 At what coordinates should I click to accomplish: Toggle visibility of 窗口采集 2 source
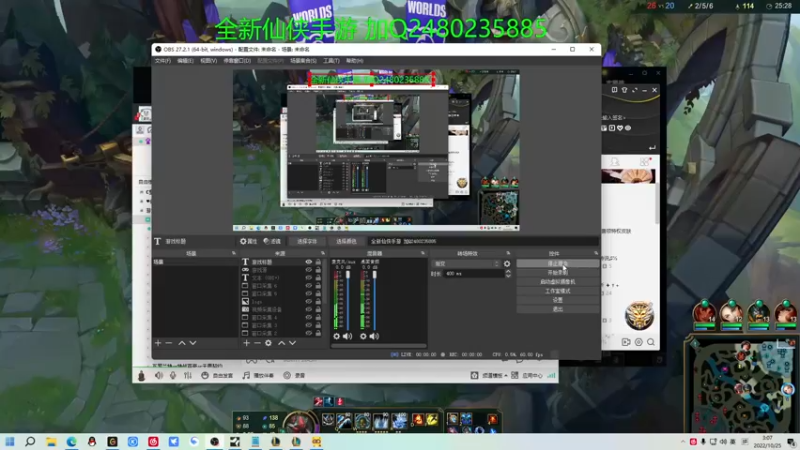[x=309, y=333]
